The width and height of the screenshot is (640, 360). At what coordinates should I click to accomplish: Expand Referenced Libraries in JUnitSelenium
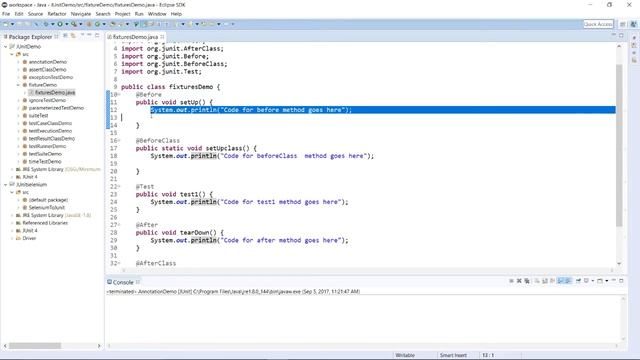12,223
